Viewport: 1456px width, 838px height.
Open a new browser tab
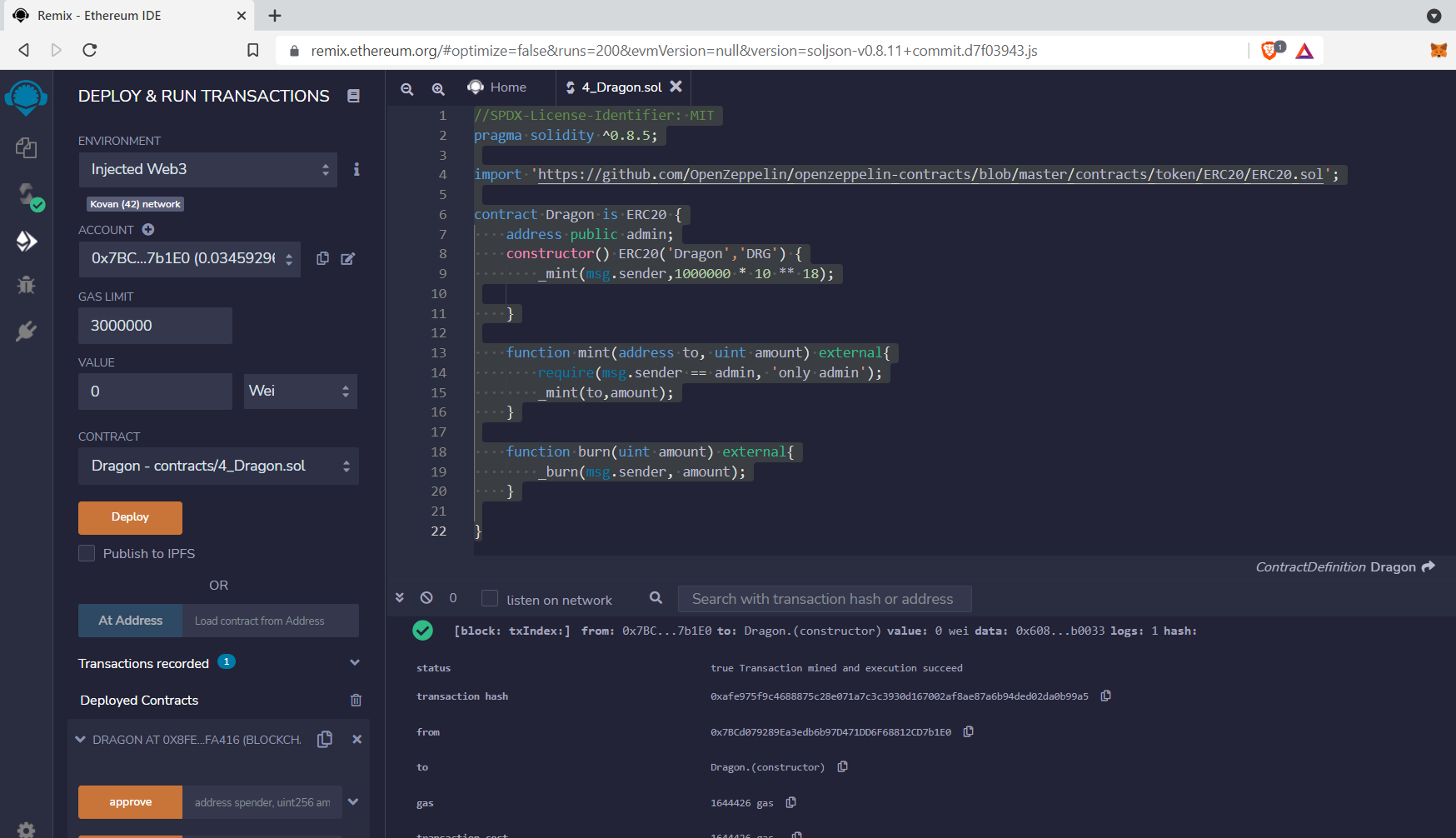pyautogui.click(x=275, y=16)
